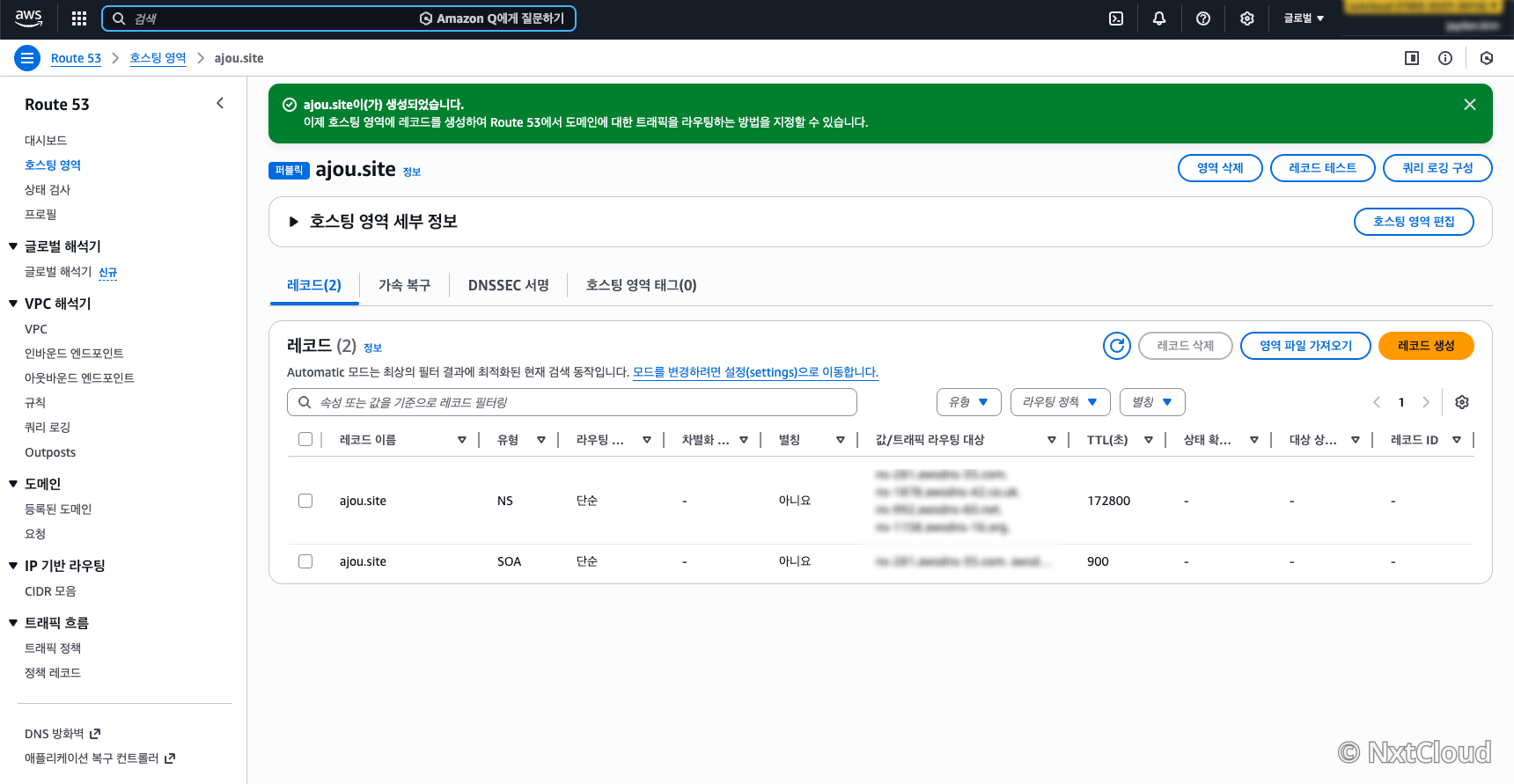
Task: Select the NS record checkbox
Action: 305,501
